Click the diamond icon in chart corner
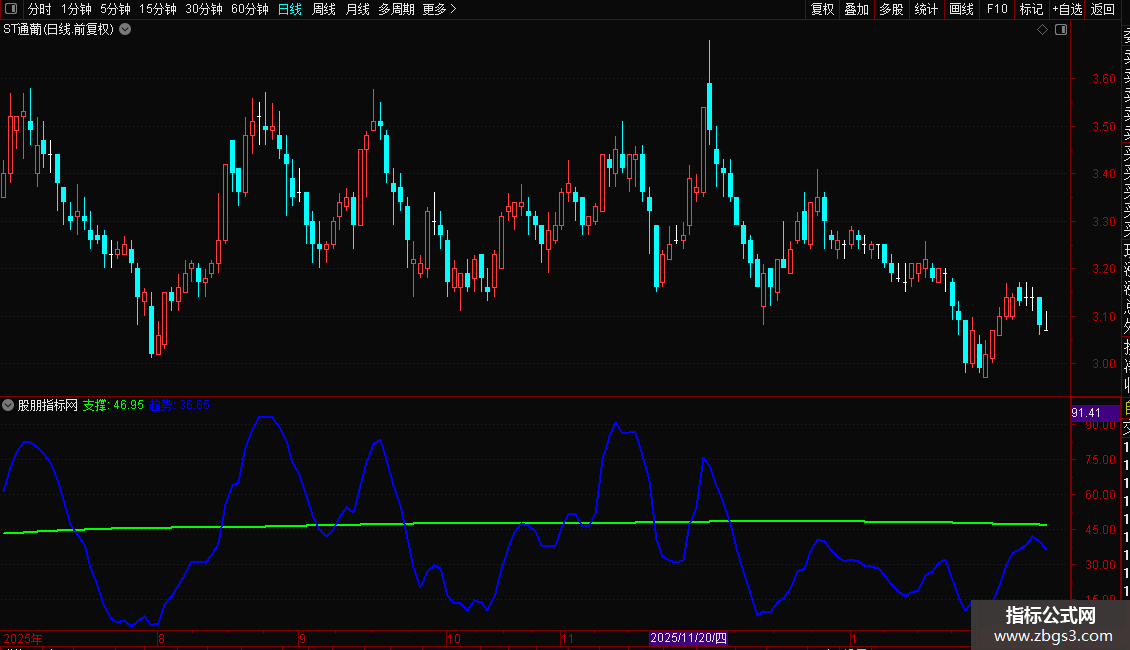This screenshot has width=1130, height=650. coord(1042,30)
